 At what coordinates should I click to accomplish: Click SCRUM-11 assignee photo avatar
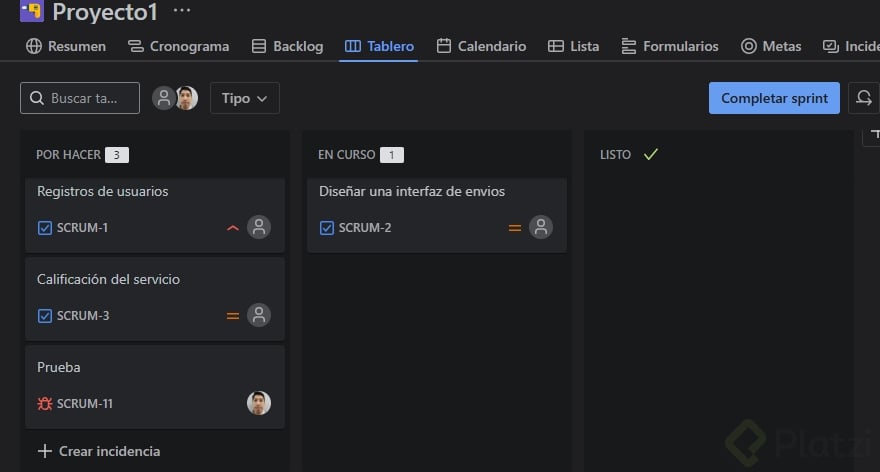click(259, 404)
